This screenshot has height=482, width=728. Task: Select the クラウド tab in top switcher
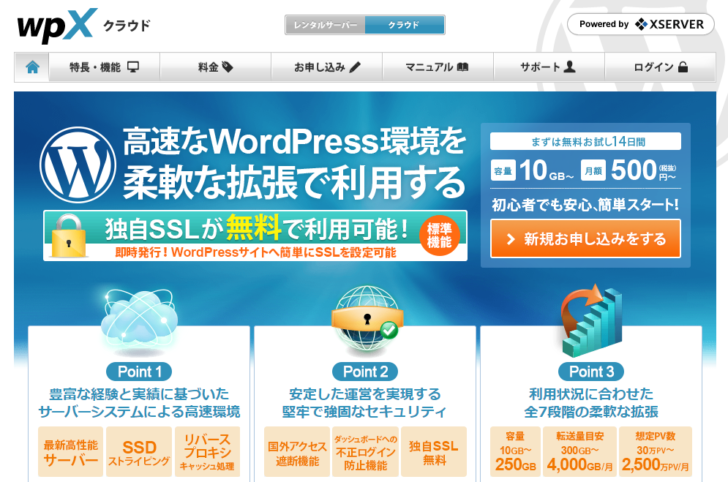(404, 25)
